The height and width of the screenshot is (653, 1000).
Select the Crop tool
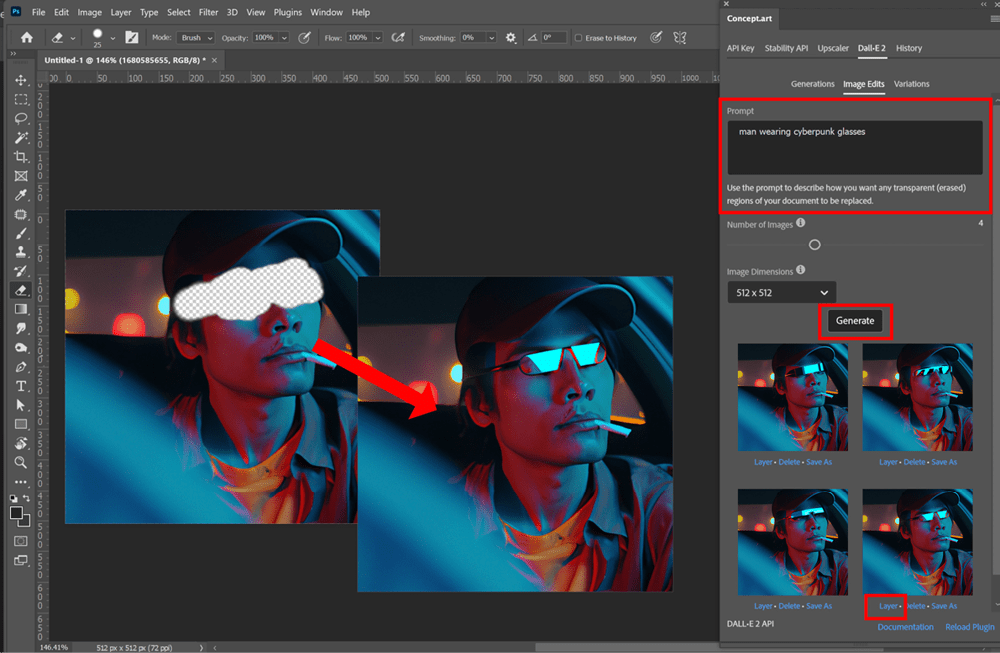21,157
